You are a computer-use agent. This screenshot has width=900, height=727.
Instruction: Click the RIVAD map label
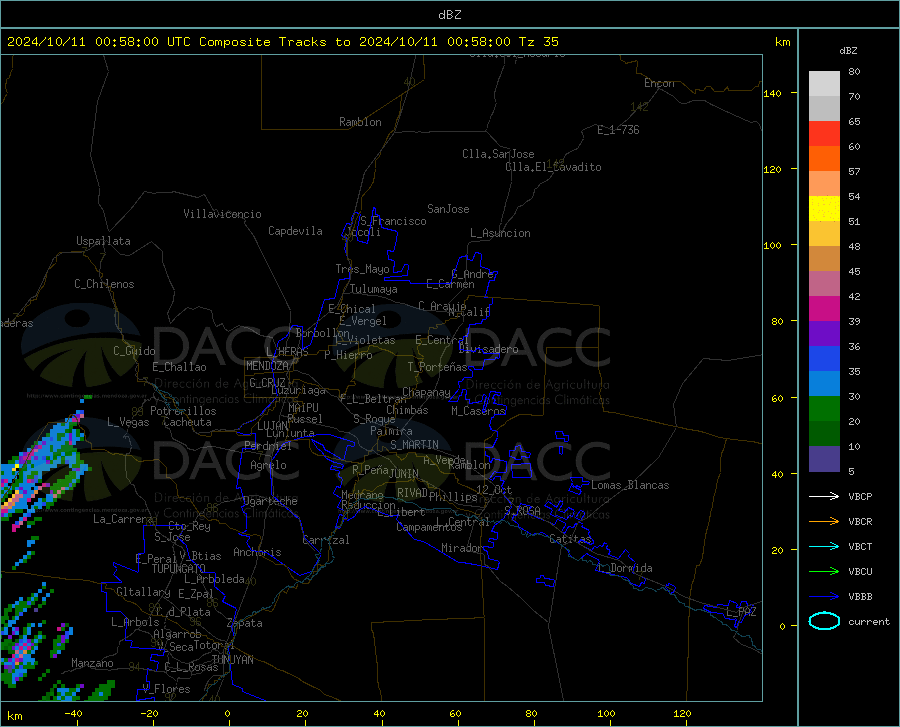click(412, 493)
